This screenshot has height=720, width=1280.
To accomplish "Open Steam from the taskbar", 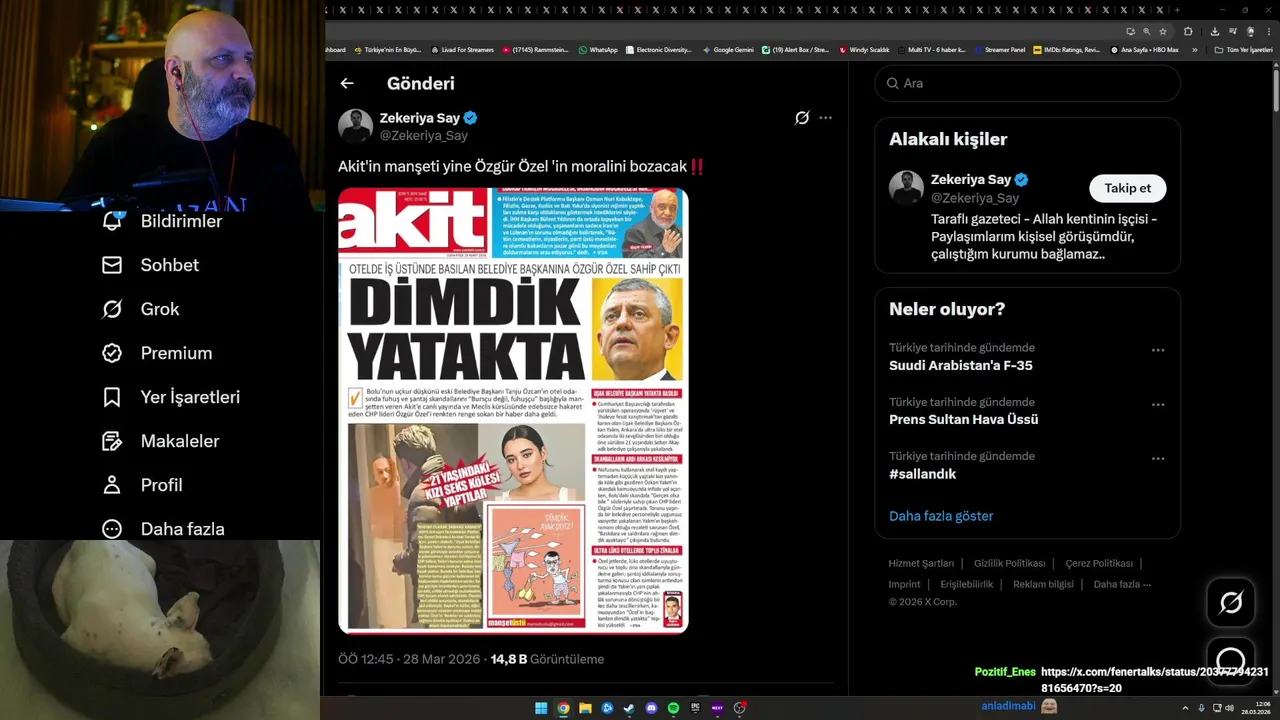I will tap(629, 708).
